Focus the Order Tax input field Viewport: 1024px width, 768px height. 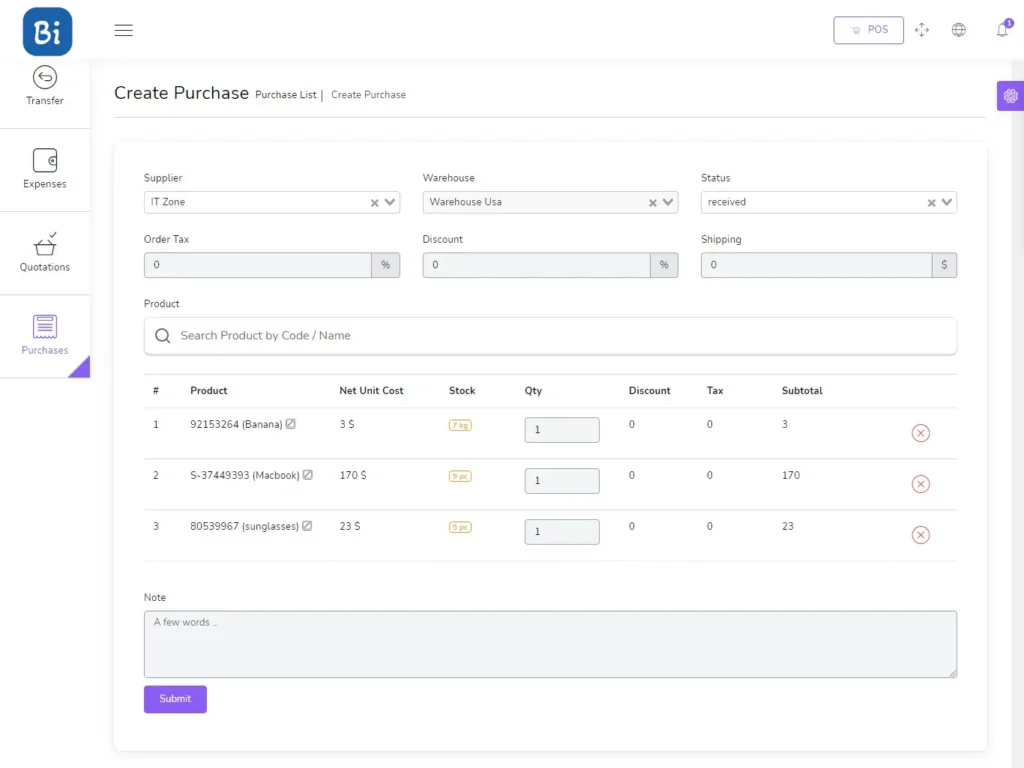click(258, 265)
